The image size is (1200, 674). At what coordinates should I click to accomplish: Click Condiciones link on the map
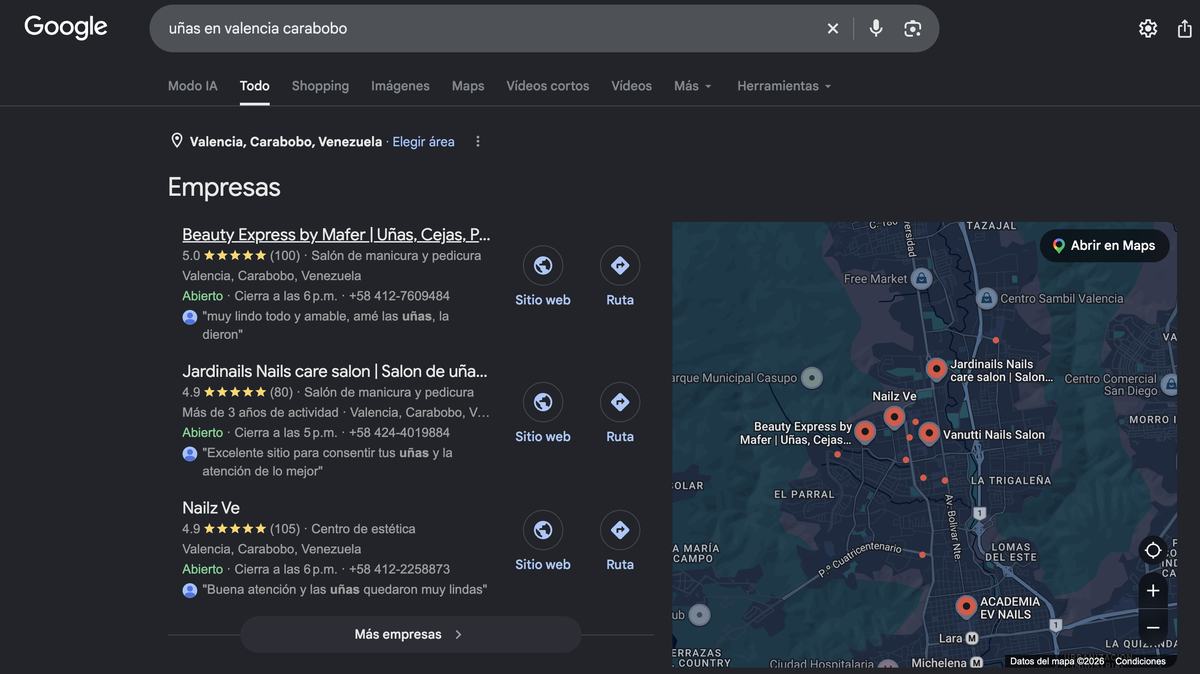click(x=1140, y=661)
